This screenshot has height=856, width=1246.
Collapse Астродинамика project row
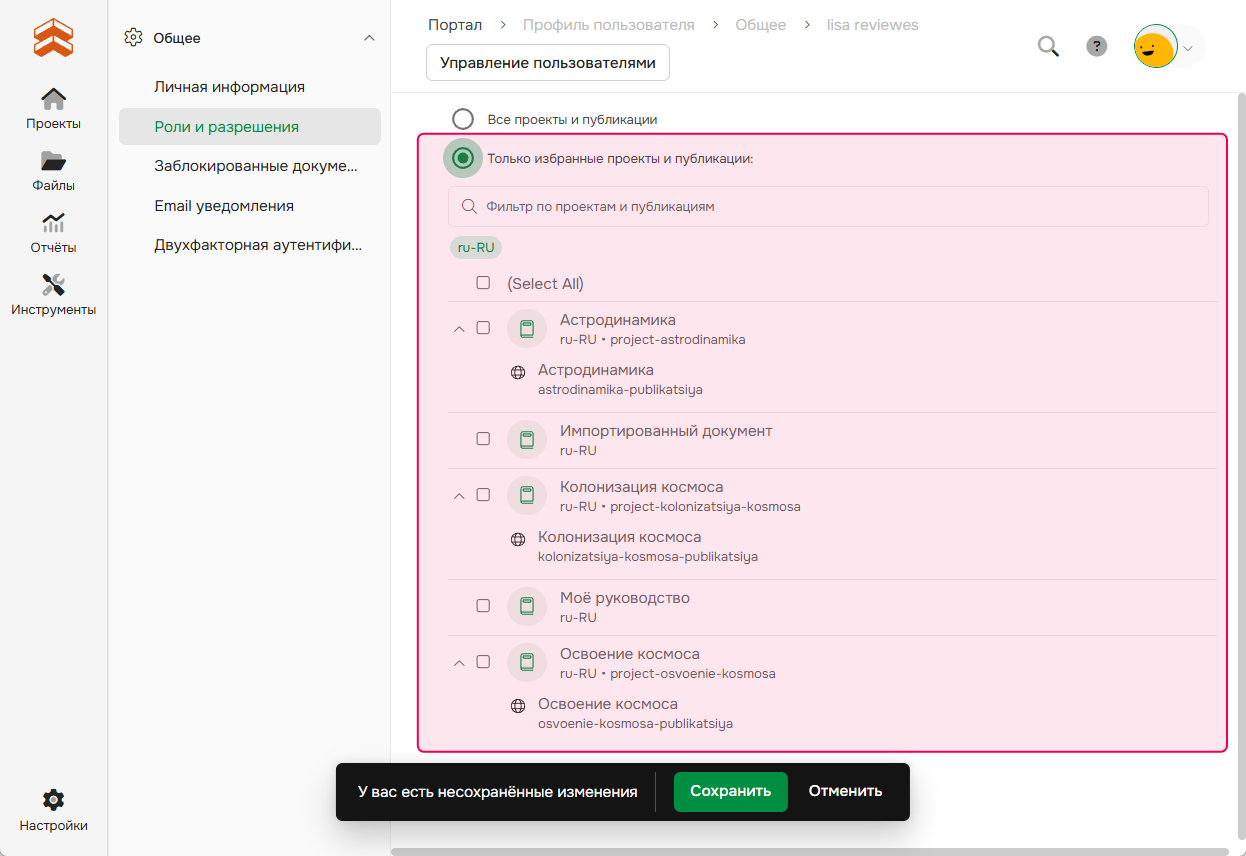tap(460, 329)
